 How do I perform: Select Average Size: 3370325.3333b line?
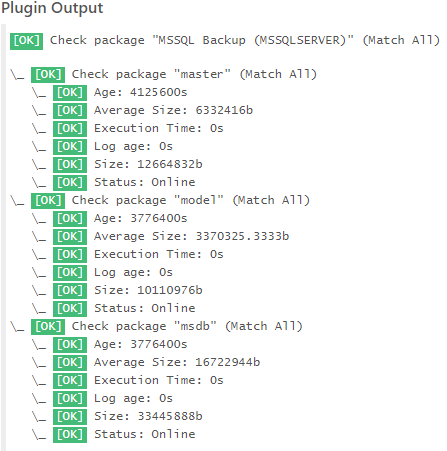click(191, 236)
